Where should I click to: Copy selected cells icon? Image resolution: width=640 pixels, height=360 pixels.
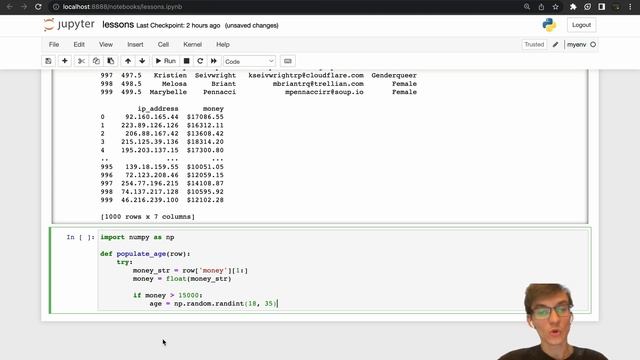click(x=96, y=61)
